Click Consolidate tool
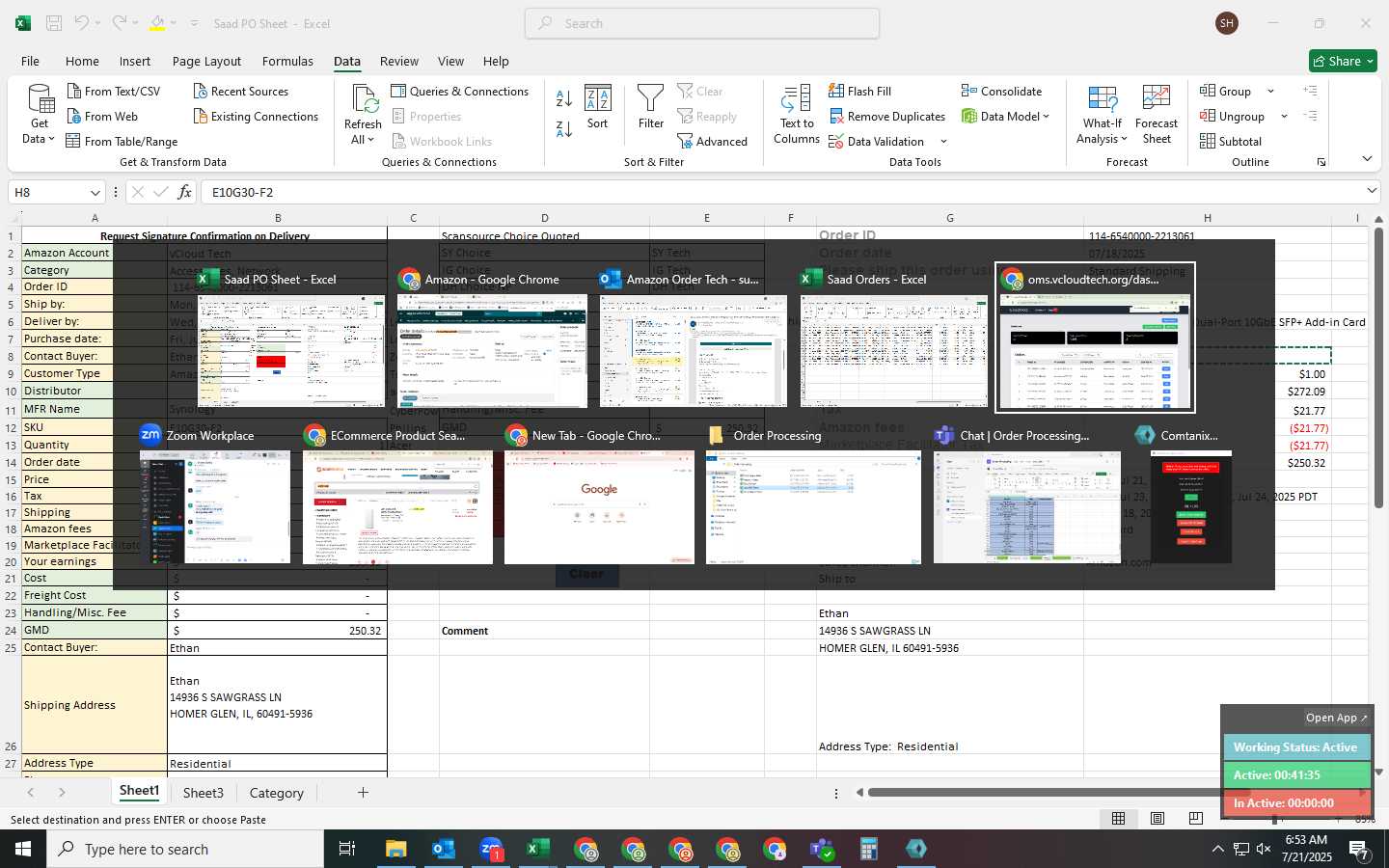 coord(1001,91)
